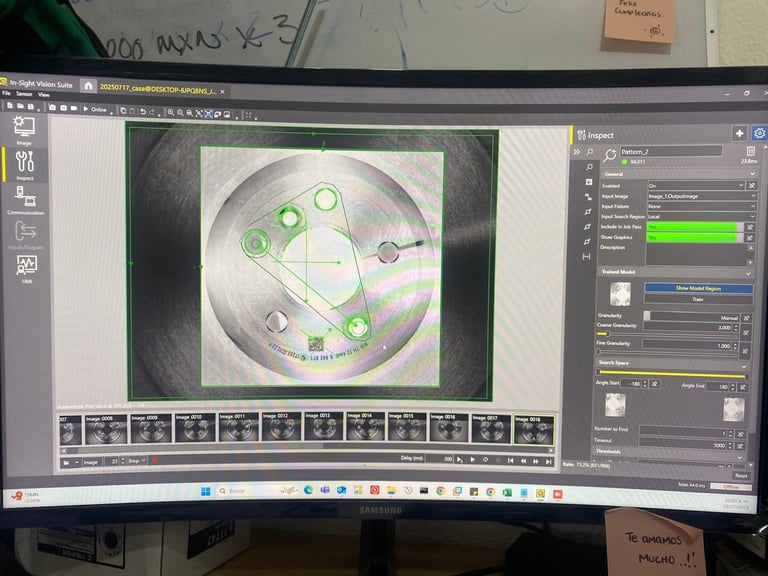Open Microsoft Edge from the taskbar
This screenshot has height=576, width=768.
[308, 490]
